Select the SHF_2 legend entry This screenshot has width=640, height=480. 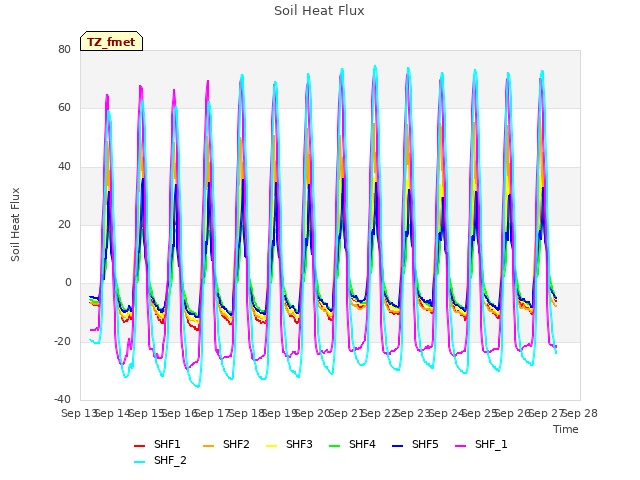(160, 461)
